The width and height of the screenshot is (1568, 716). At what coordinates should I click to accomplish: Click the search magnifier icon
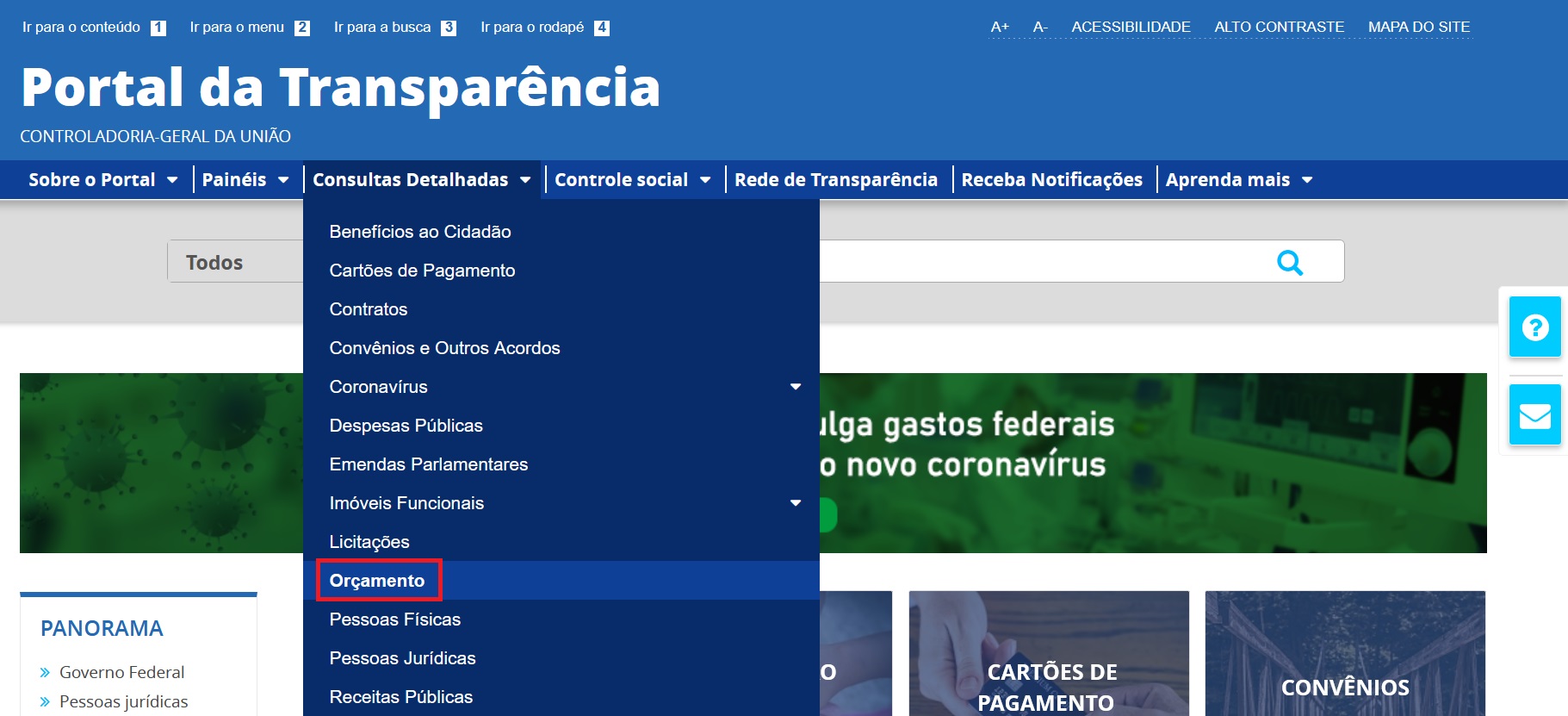(x=1289, y=262)
